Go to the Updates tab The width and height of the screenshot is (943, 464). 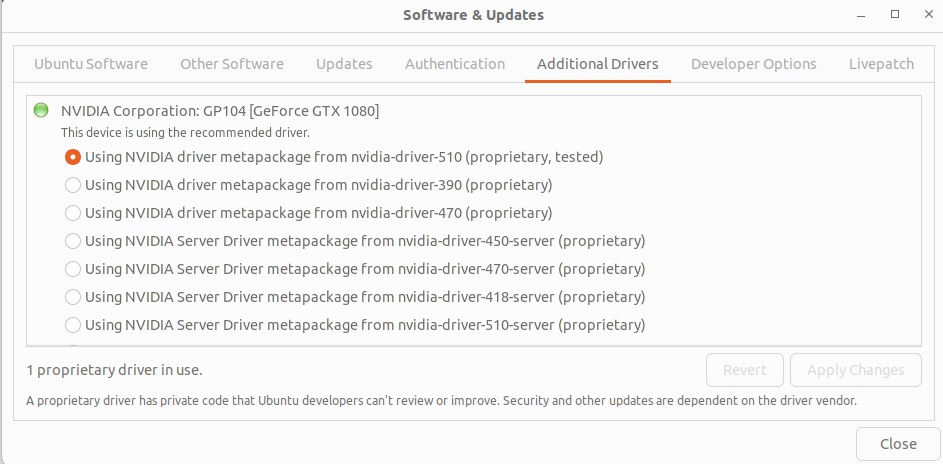(344, 64)
